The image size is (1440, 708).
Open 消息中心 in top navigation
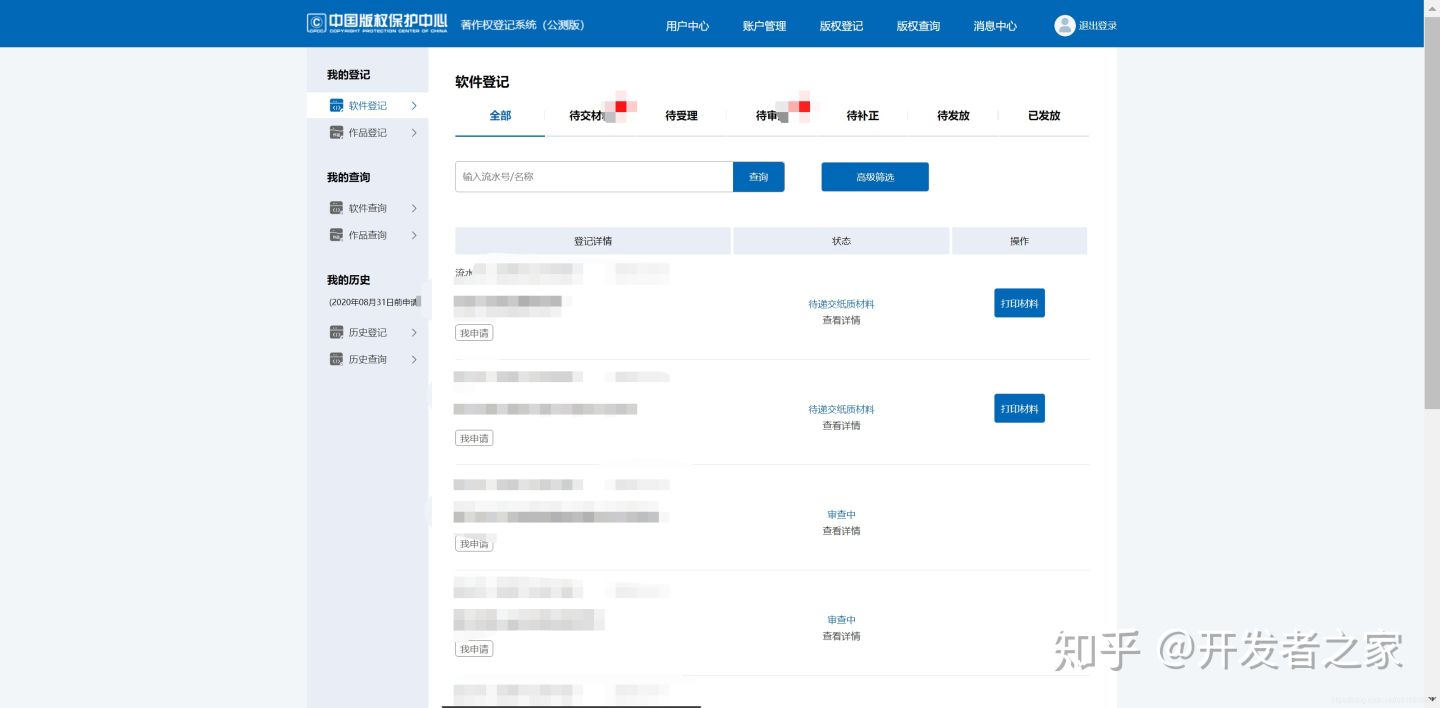995,26
